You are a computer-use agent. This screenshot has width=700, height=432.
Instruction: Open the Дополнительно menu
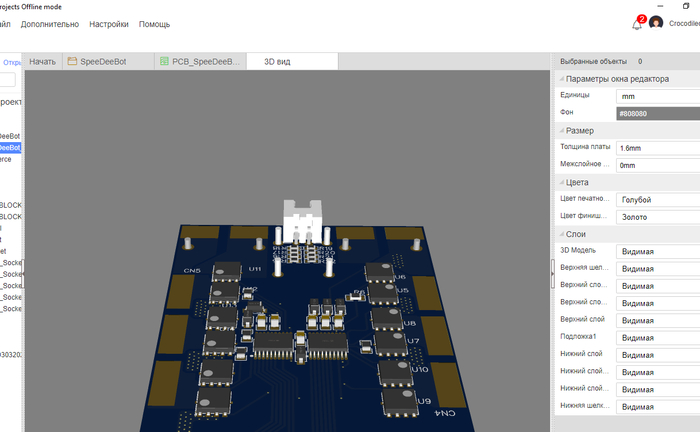50,24
